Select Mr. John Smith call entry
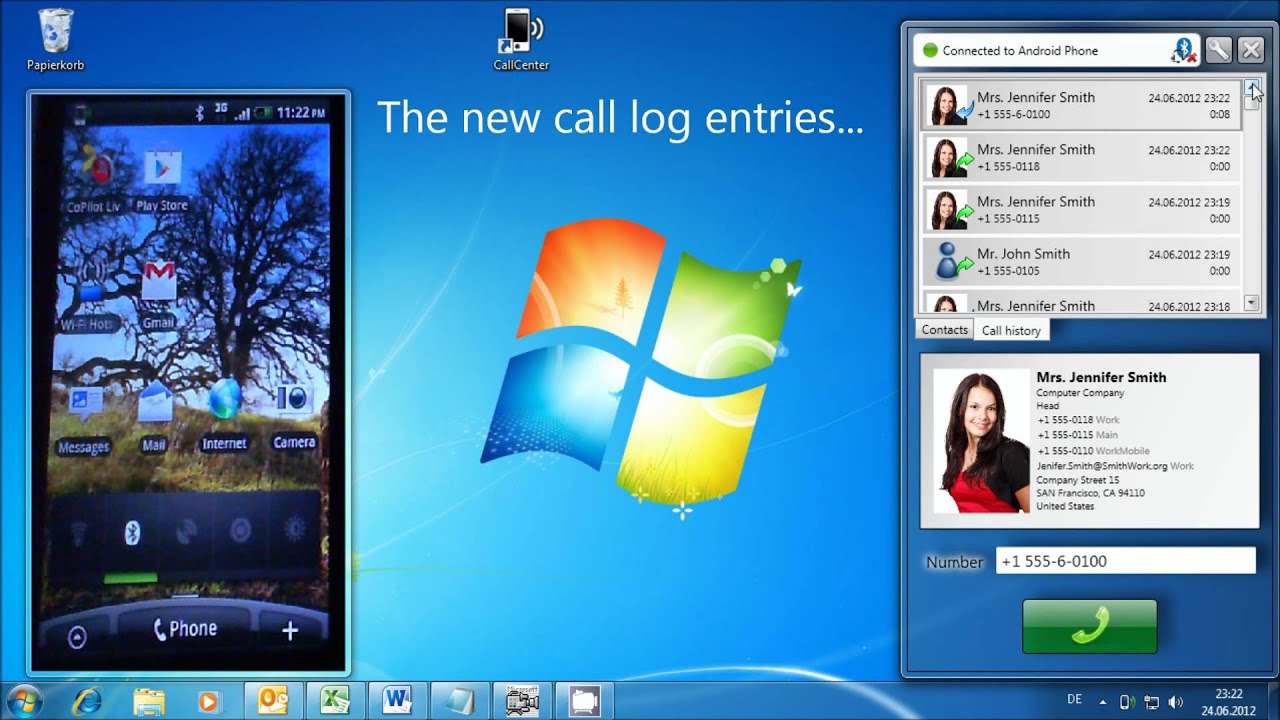Image resolution: width=1280 pixels, height=720 pixels. coord(1080,261)
